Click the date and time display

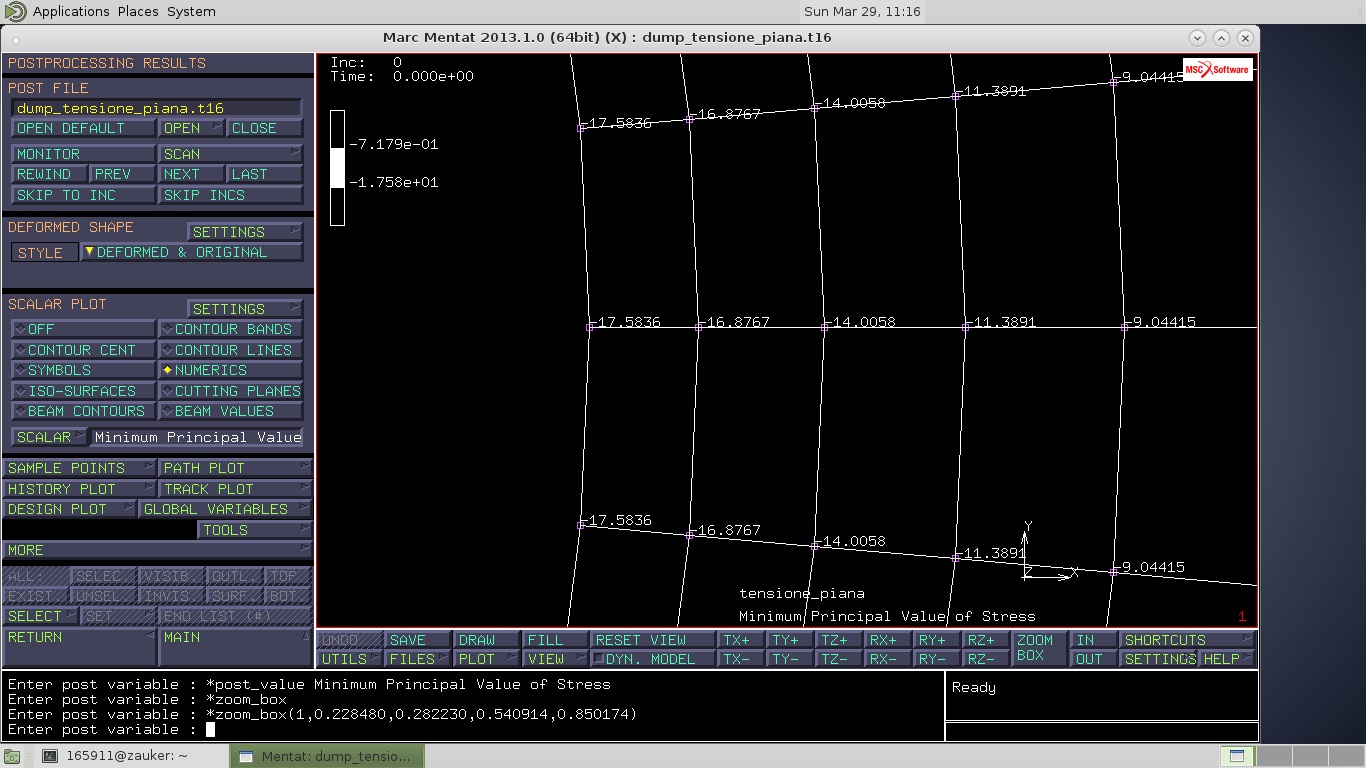[x=862, y=11]
